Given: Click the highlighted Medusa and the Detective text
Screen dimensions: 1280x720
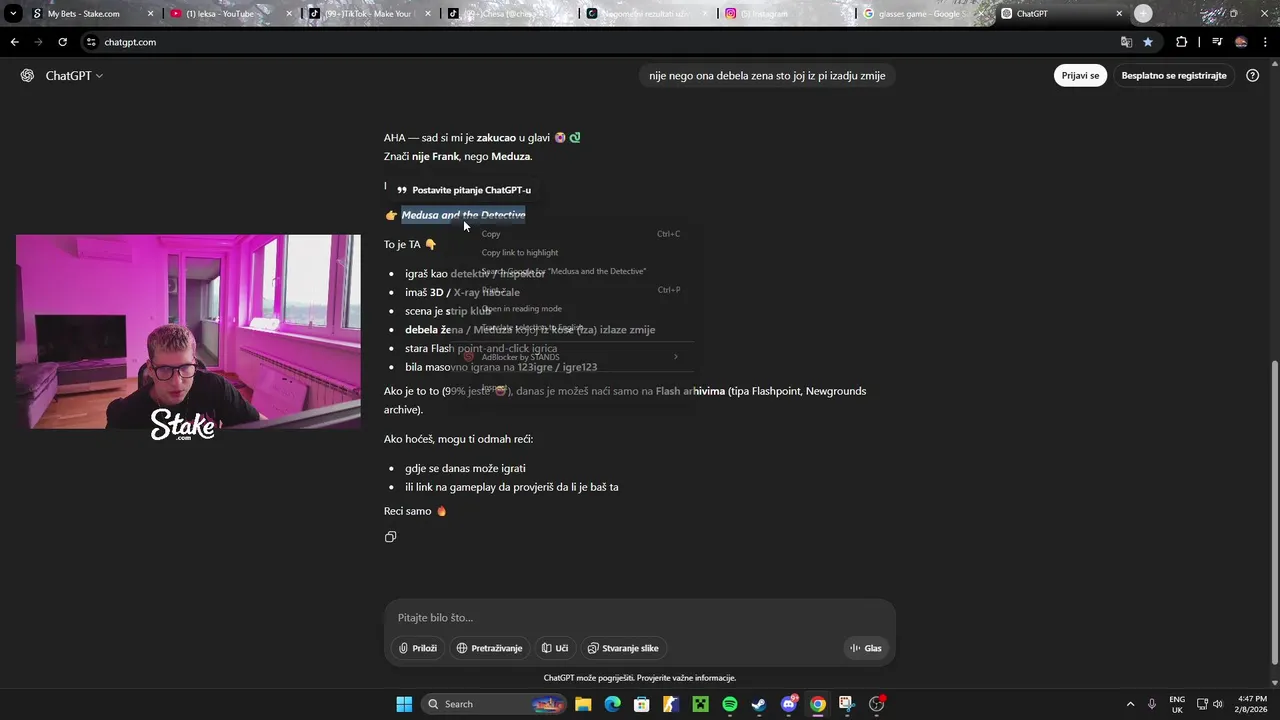Looking at the screenshot, I should [463, 215].
